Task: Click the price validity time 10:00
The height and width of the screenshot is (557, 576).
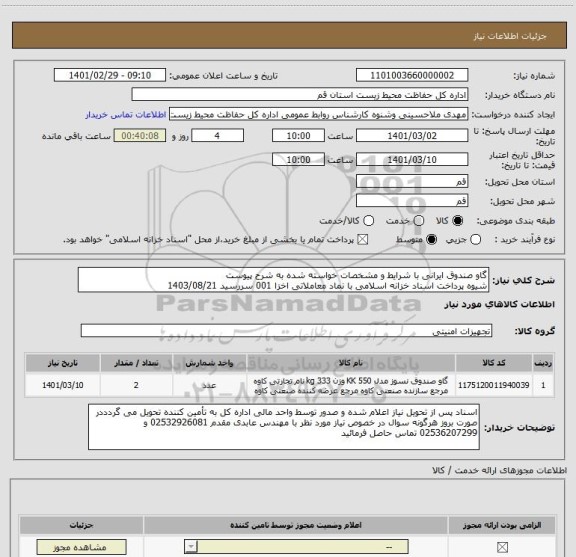Action: (298, 159)
